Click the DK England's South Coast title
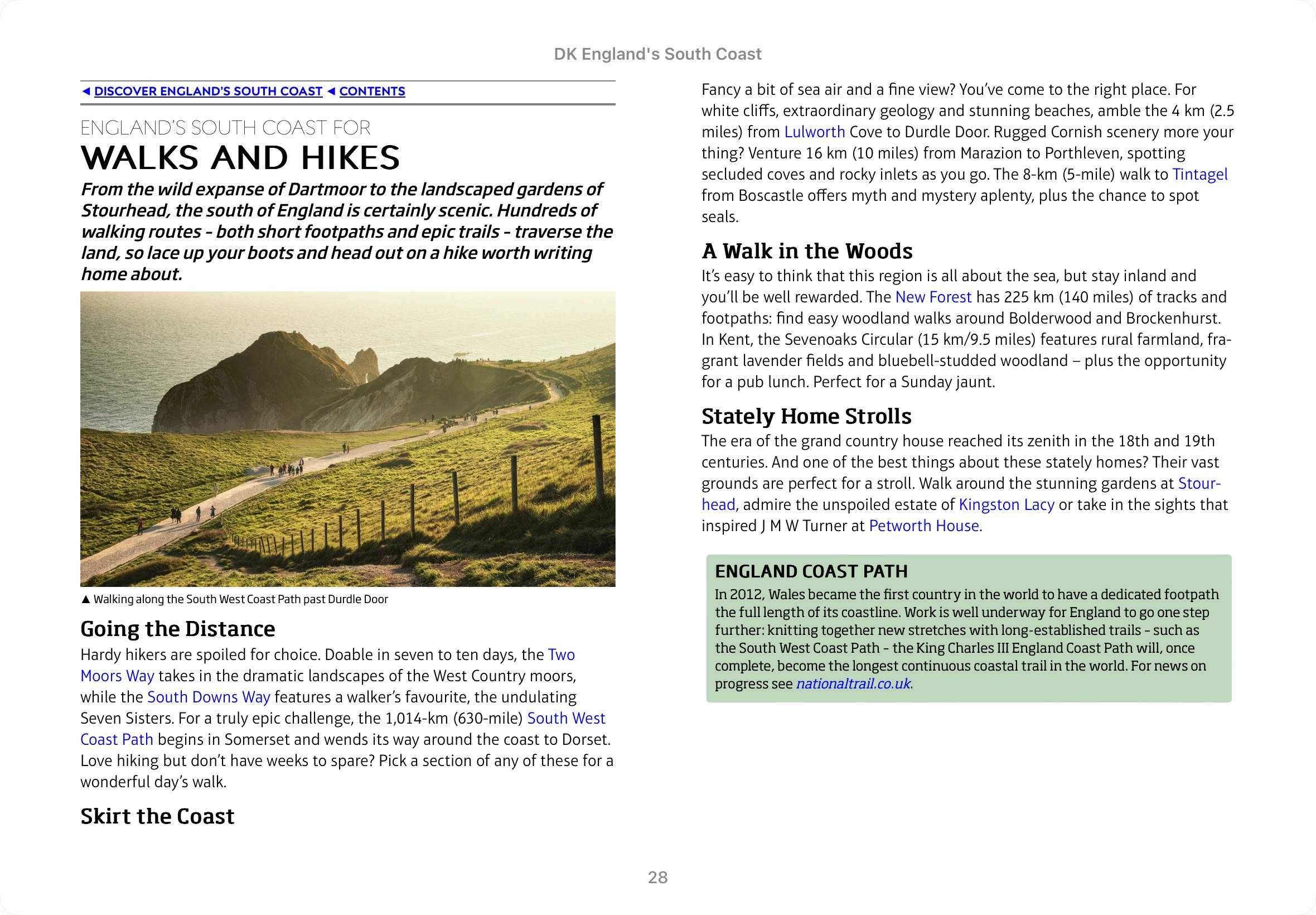This screenshot has height=915, width=1316. [657, 54]
